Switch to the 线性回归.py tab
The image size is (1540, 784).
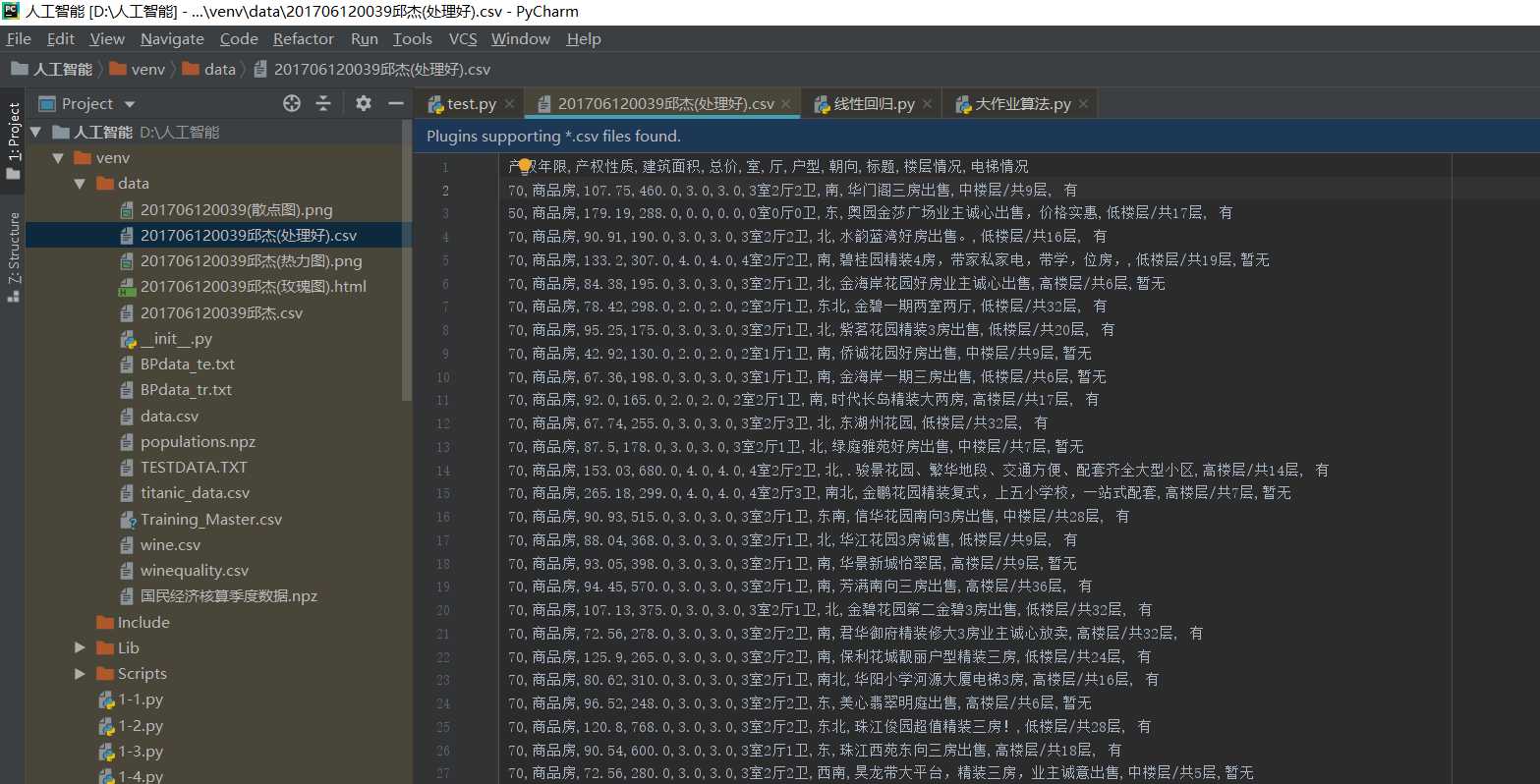875,104
